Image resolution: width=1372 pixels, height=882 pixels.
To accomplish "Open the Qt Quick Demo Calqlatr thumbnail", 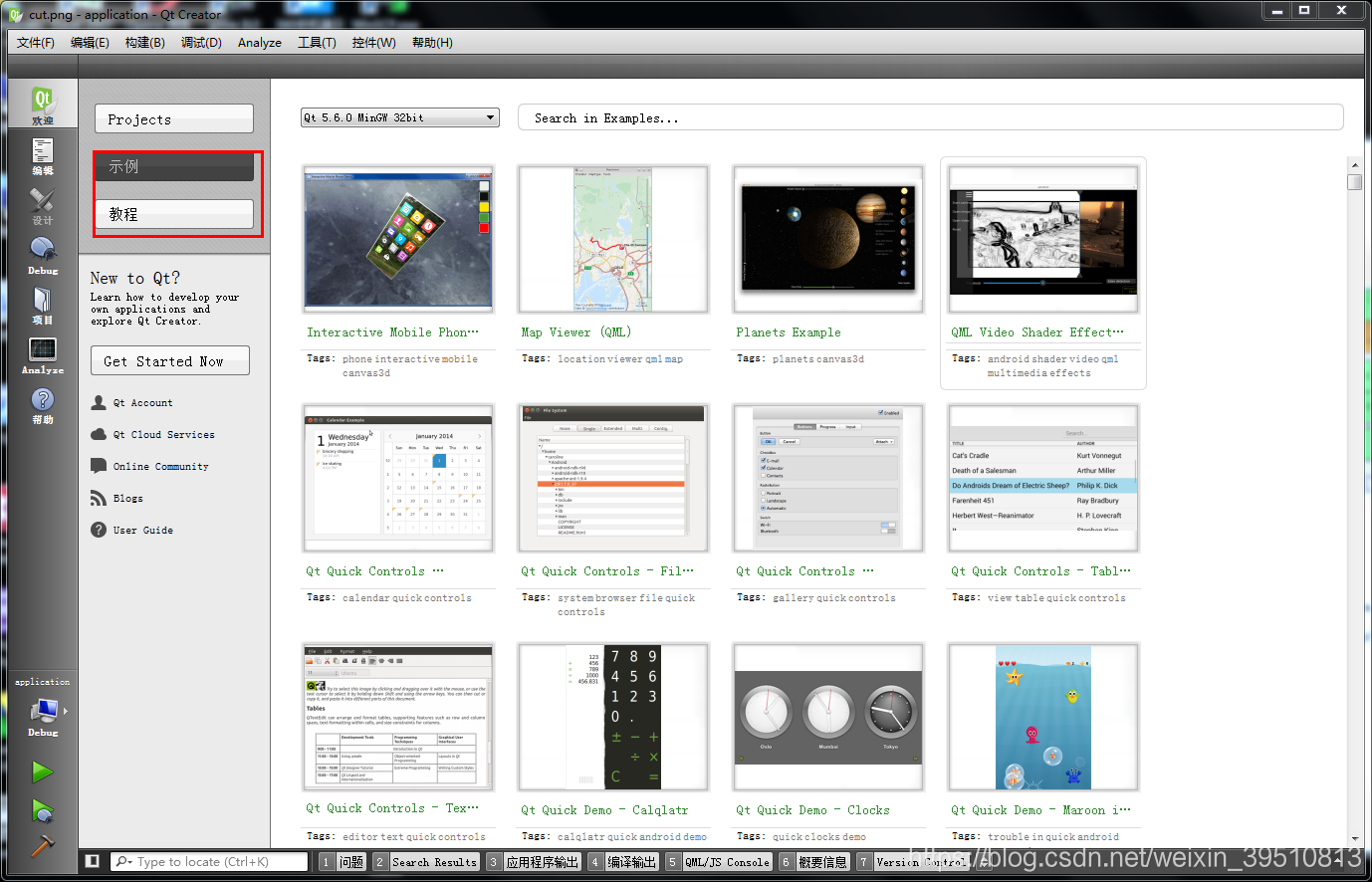I will pos(613,717).
